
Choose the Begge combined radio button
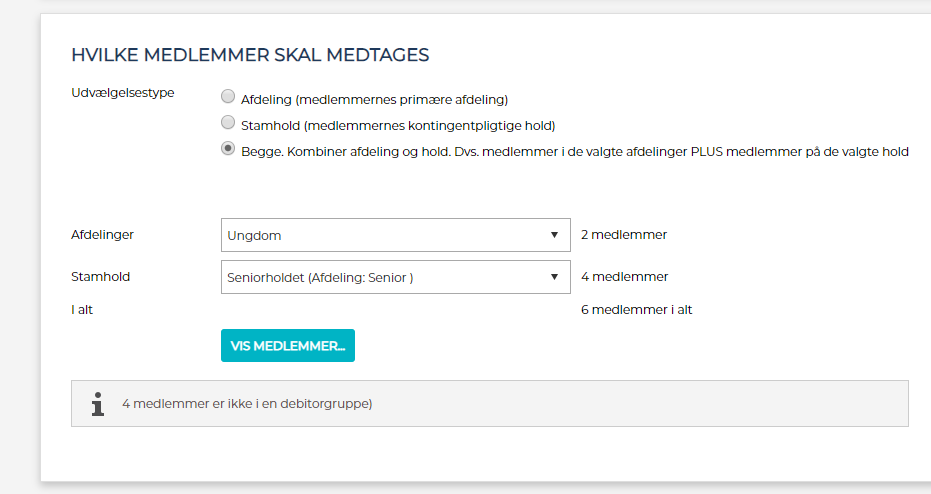pos(228,150)
